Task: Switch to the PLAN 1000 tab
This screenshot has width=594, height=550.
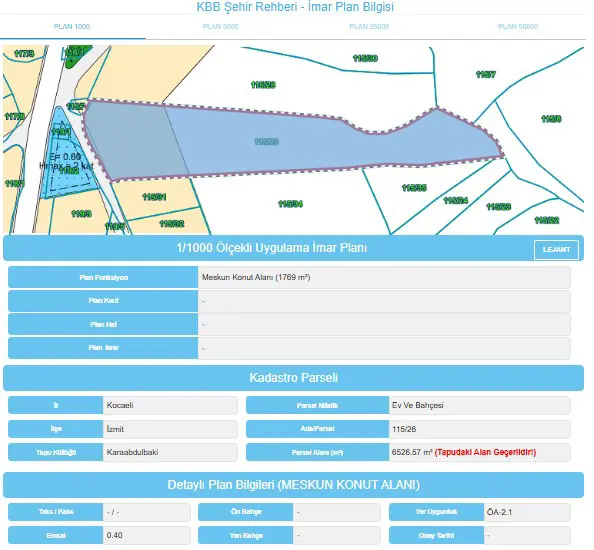Action: coord(72,27)
